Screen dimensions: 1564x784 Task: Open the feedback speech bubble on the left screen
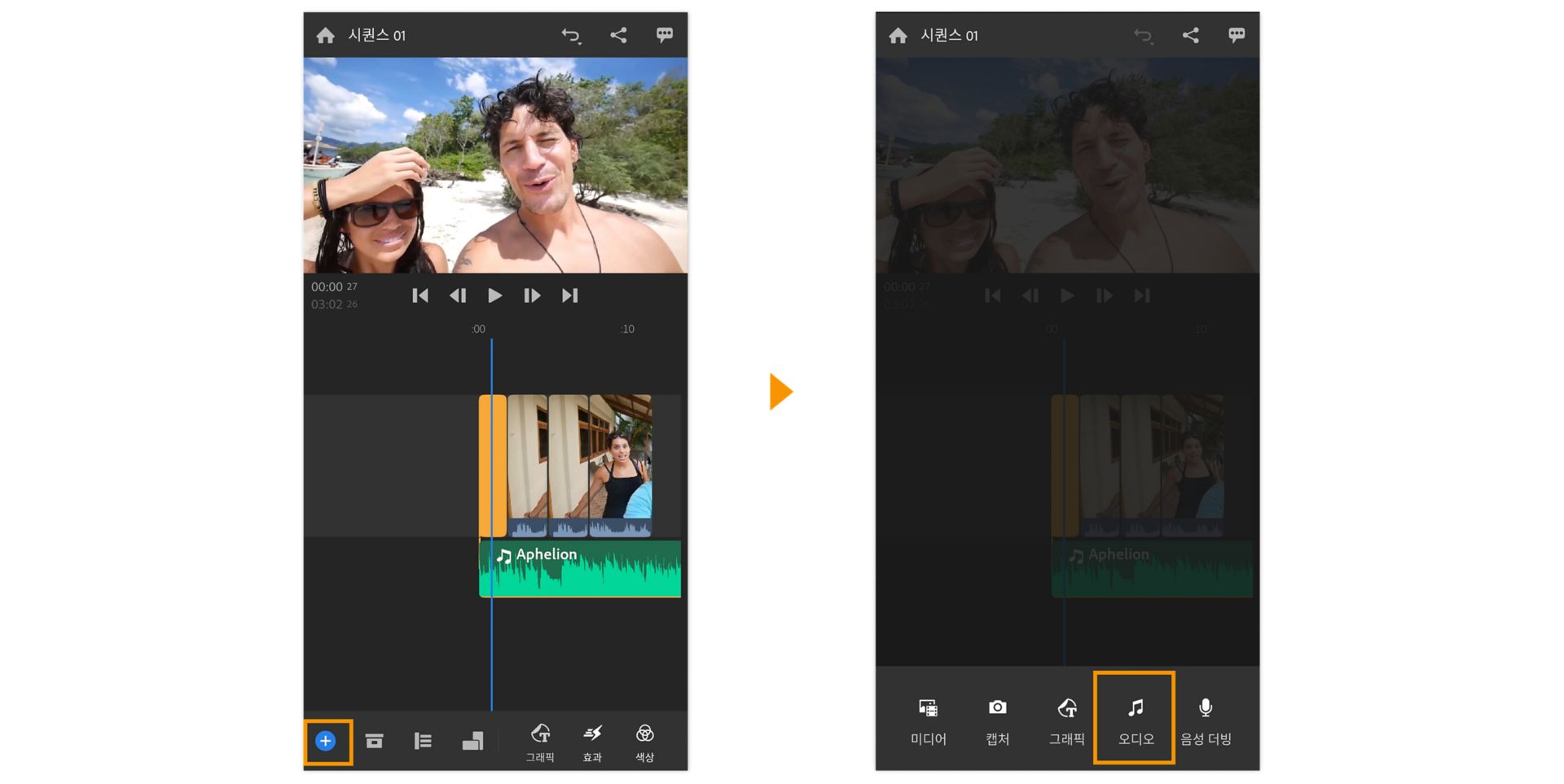[x=665, y=35]
